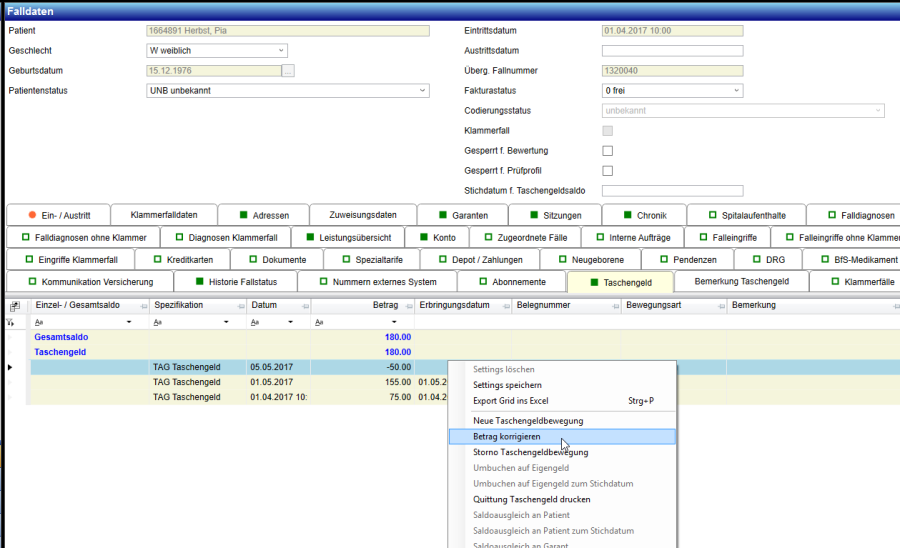This screenshot has width=900, height=548.
Task: Toggle the Gesperrt f. Bewertung checkbox
Action: pos(607,151)
